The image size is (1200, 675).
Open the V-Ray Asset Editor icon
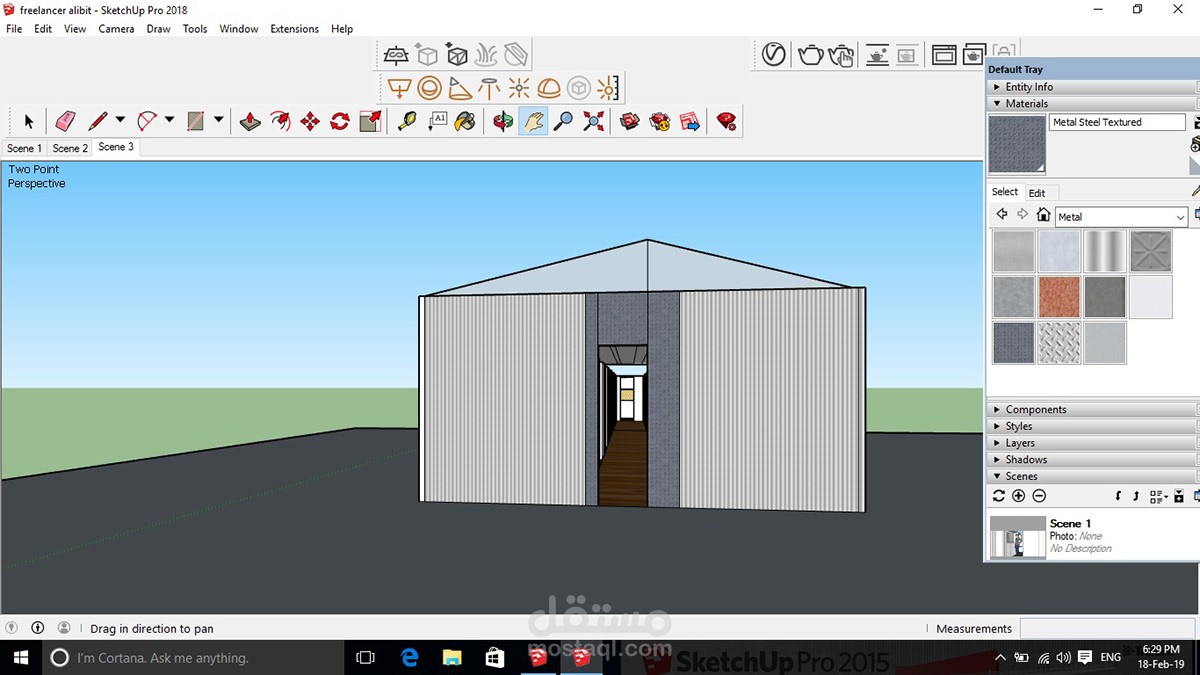click(x=773, y=55)
